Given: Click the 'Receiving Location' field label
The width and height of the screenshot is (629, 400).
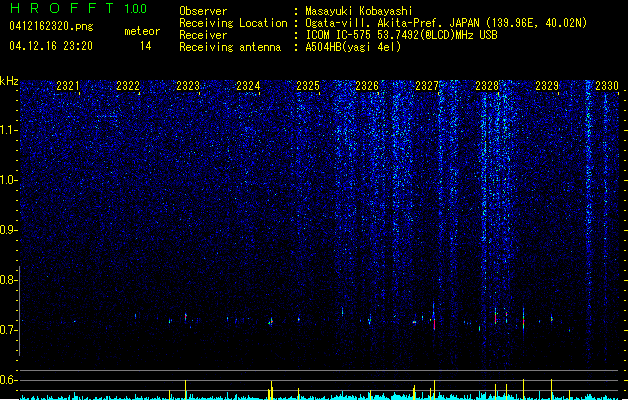Looking at the screenshot, I should point(233,23).
